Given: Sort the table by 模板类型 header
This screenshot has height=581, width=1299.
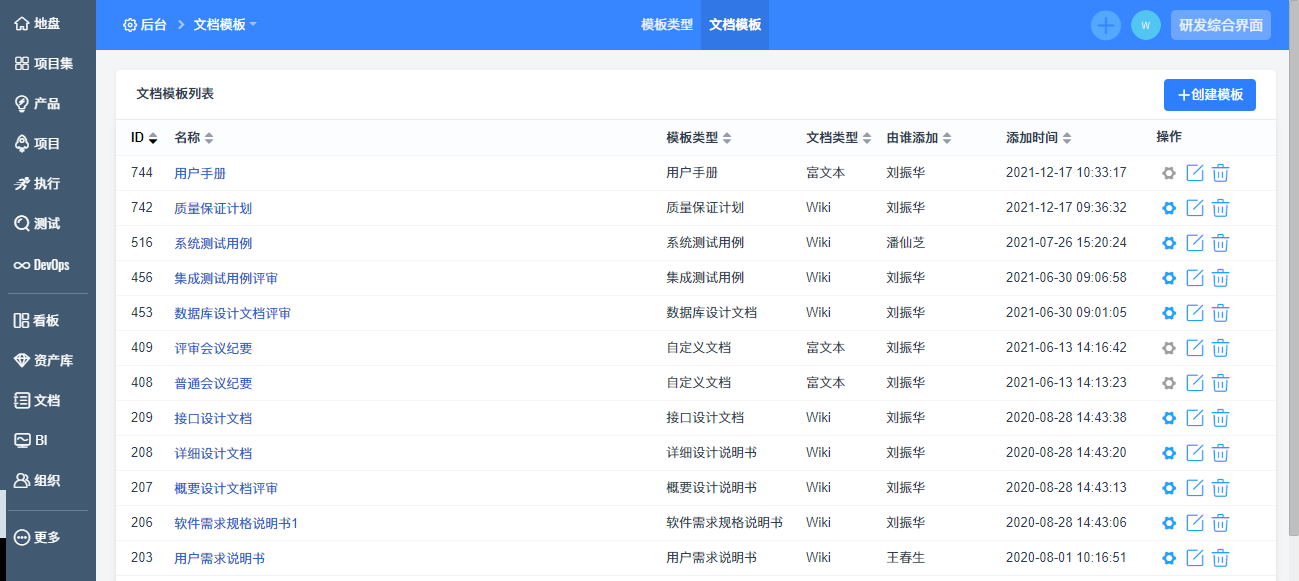Looking at the screenshot, I should click(x=698, y=138).
